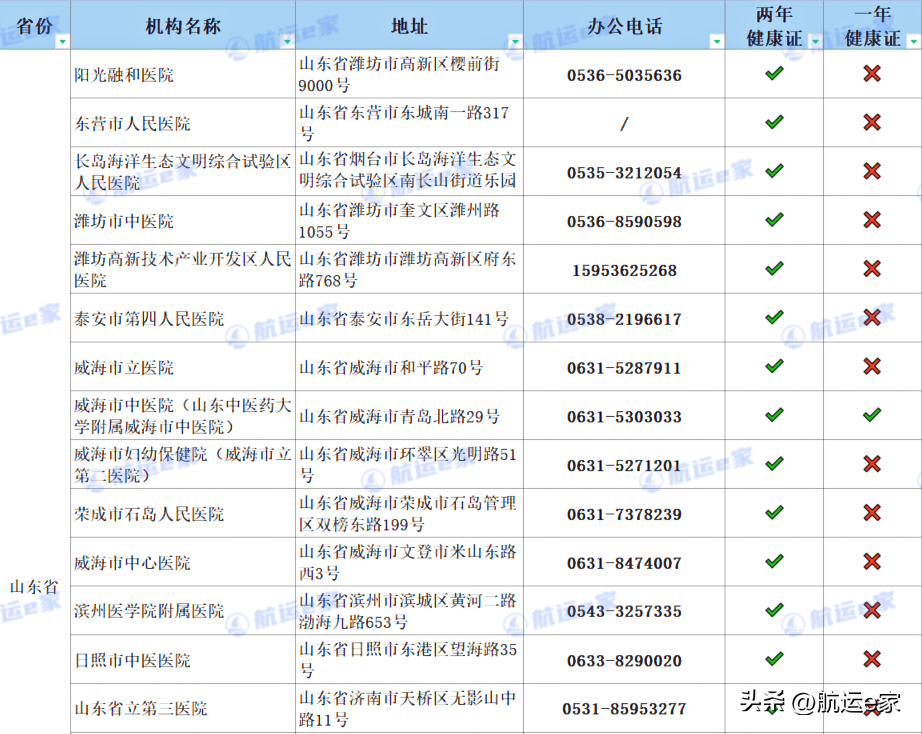
Task: Open the 办公电话 column filter dropdown
Action: pos(716,41)
